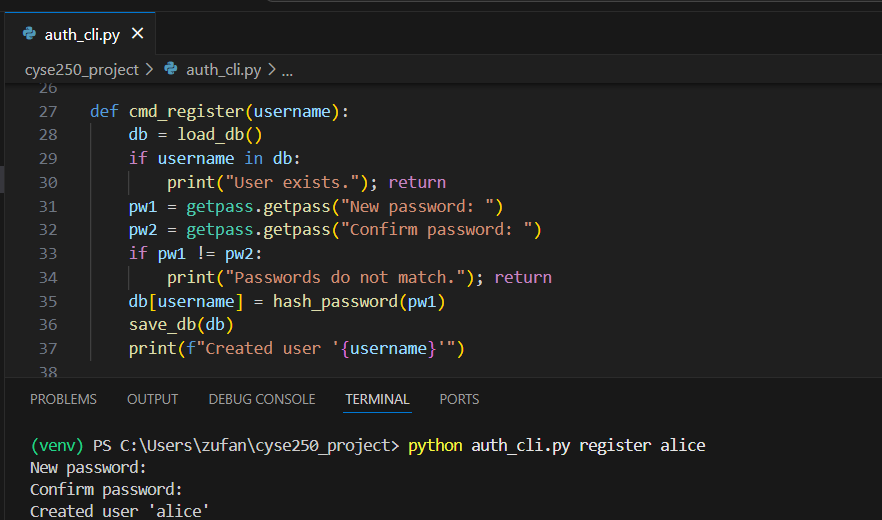
Task: Click line number 33 in the gutter
Action: click(x=48, y=253)
